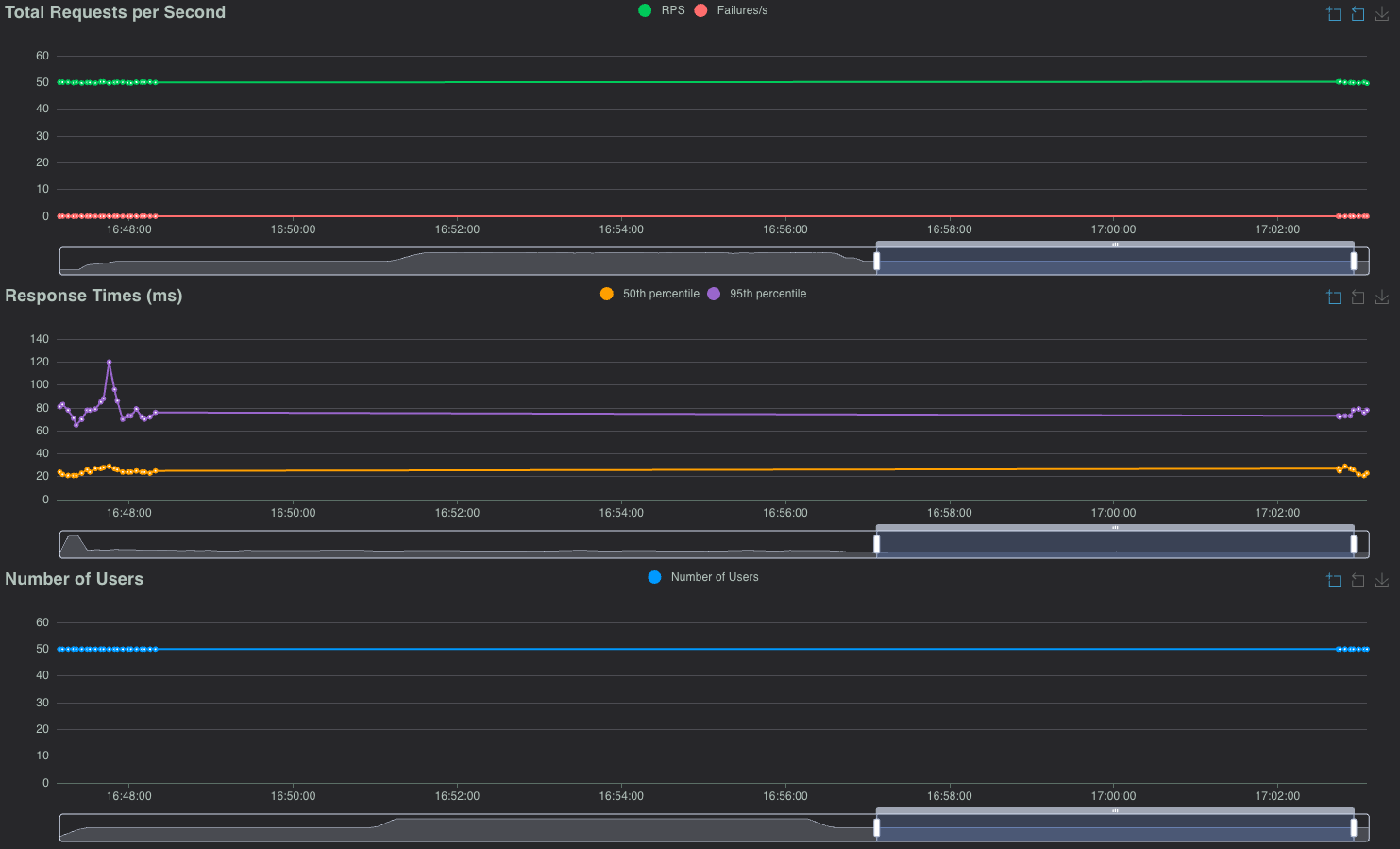Enable area zoom on Number of Users chart

click(1333, 581)
